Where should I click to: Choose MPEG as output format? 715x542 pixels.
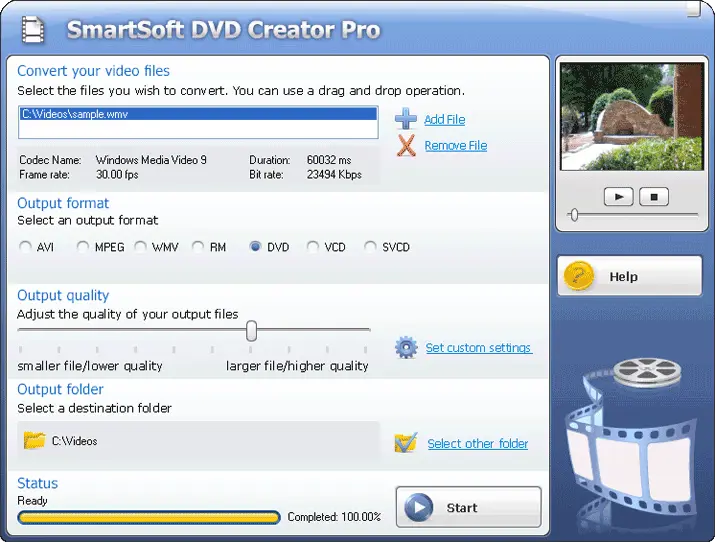(83, 247)
